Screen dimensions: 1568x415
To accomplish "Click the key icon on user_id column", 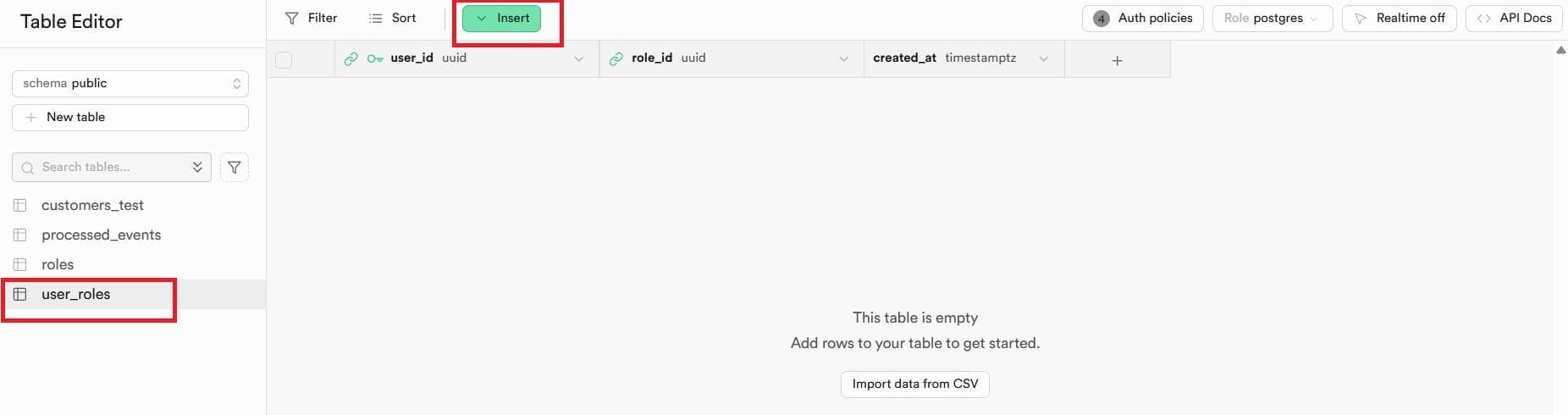I will (x=375, y=58).
